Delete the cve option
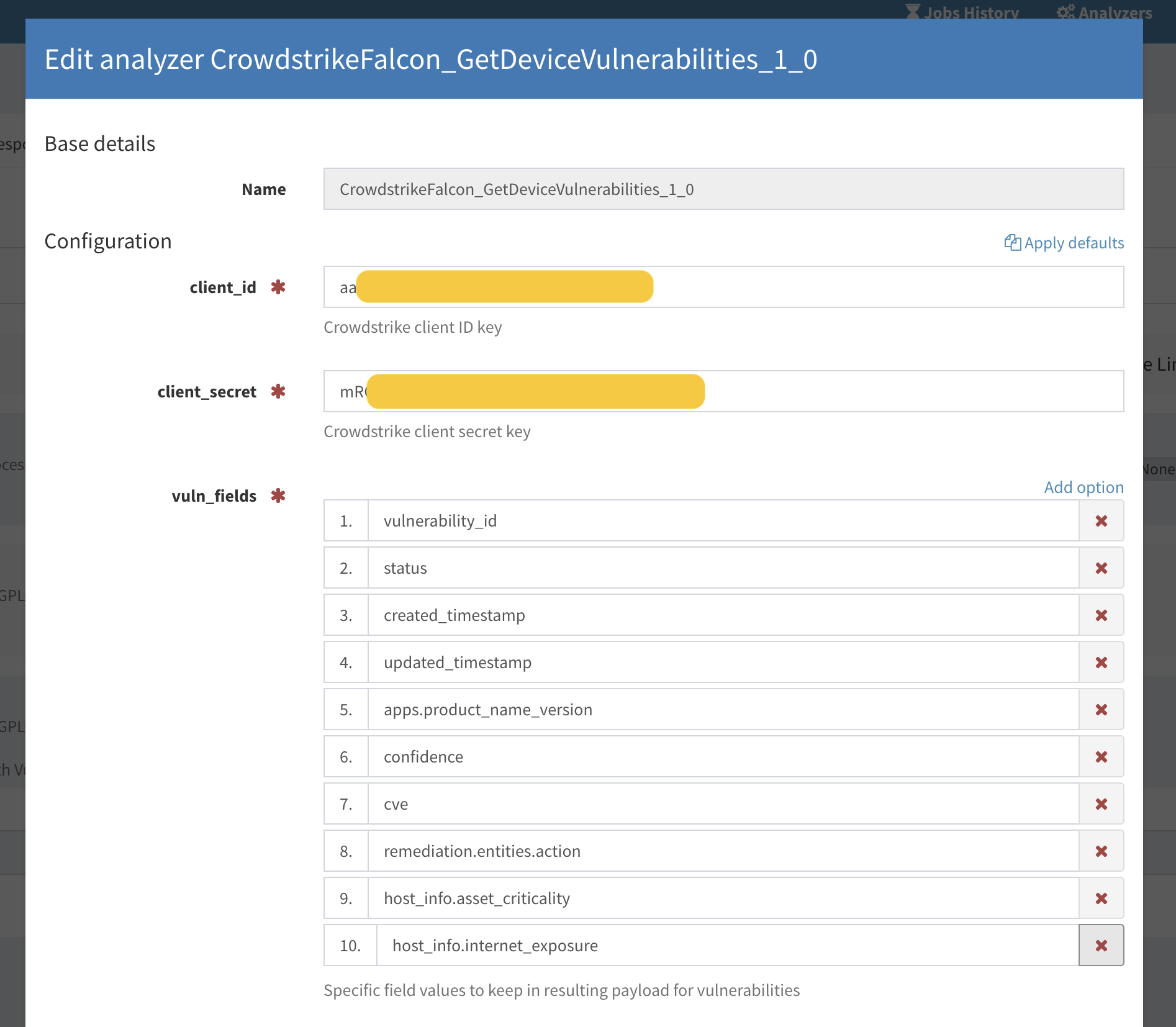Screen dimensions: 1176x1027 (x=1101, y=803)
